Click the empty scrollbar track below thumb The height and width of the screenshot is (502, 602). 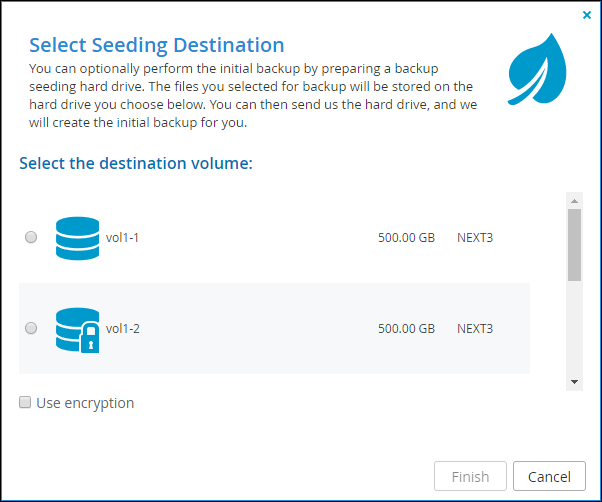click(x=574, y=327)
